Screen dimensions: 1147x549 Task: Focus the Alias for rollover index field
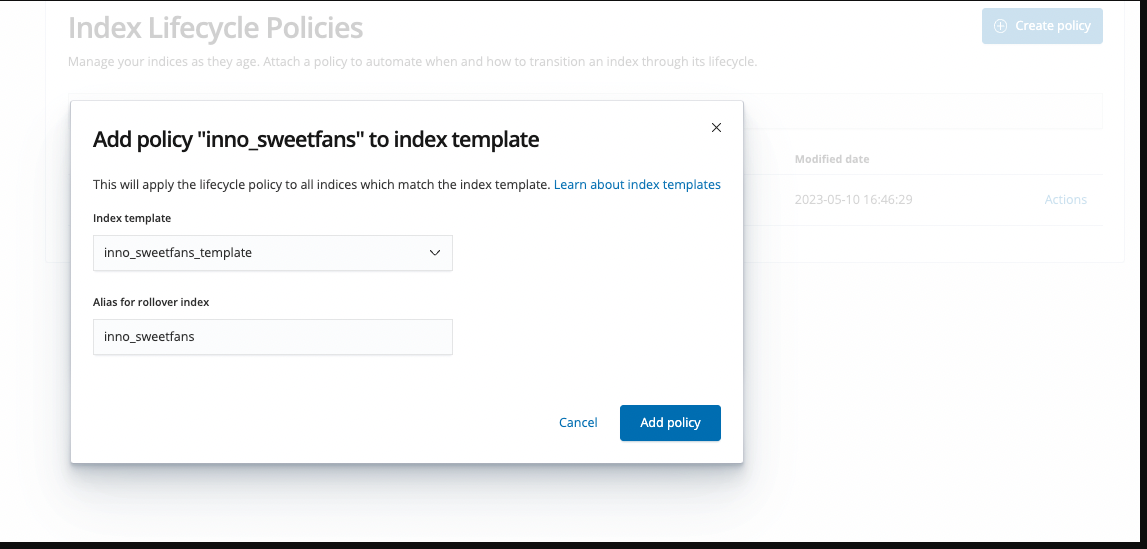tap(272, 337)
